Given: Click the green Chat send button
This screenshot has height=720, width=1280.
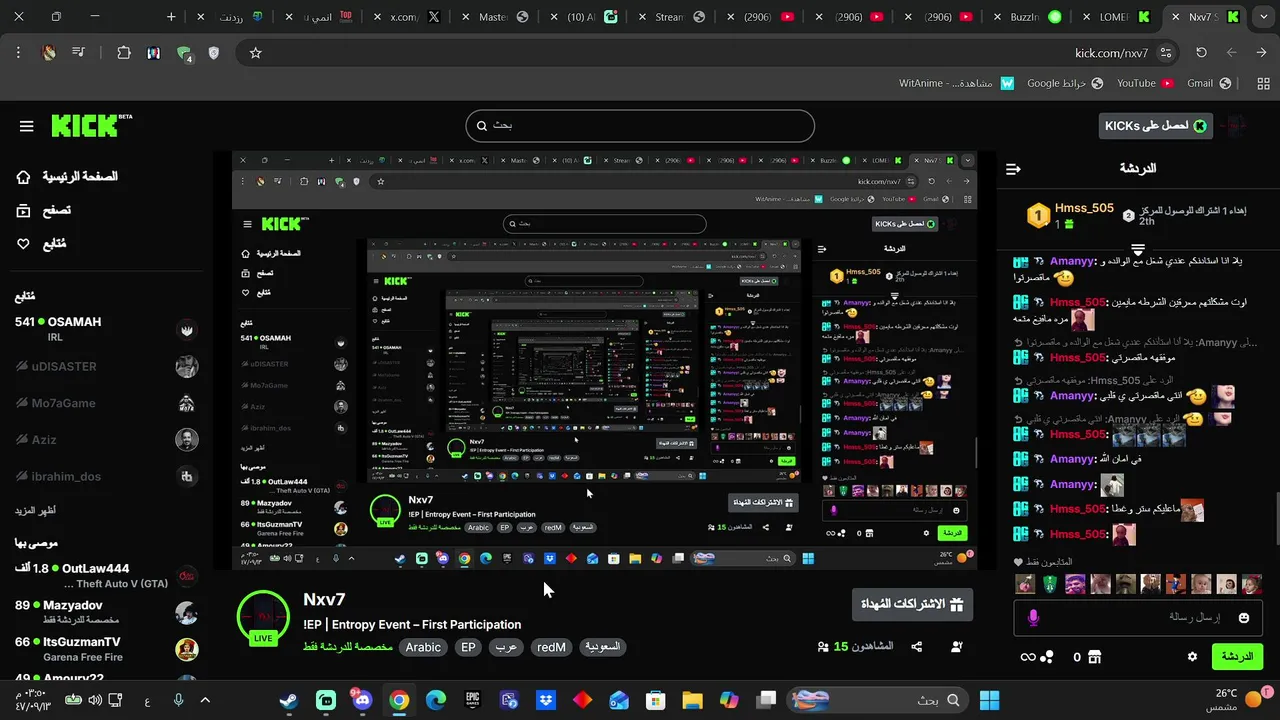Looking at the screenshot, I should [1237, 657].
